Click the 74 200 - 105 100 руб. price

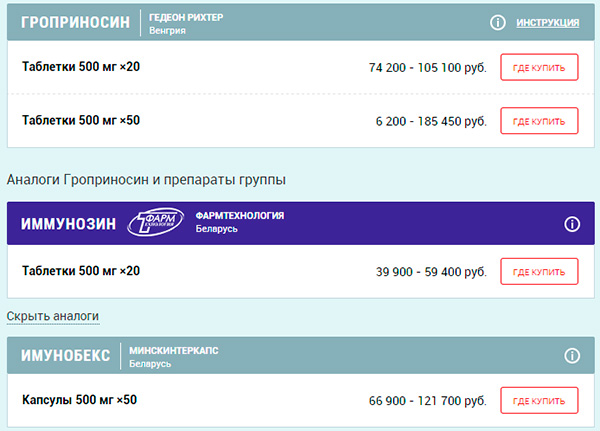point(428,67)
